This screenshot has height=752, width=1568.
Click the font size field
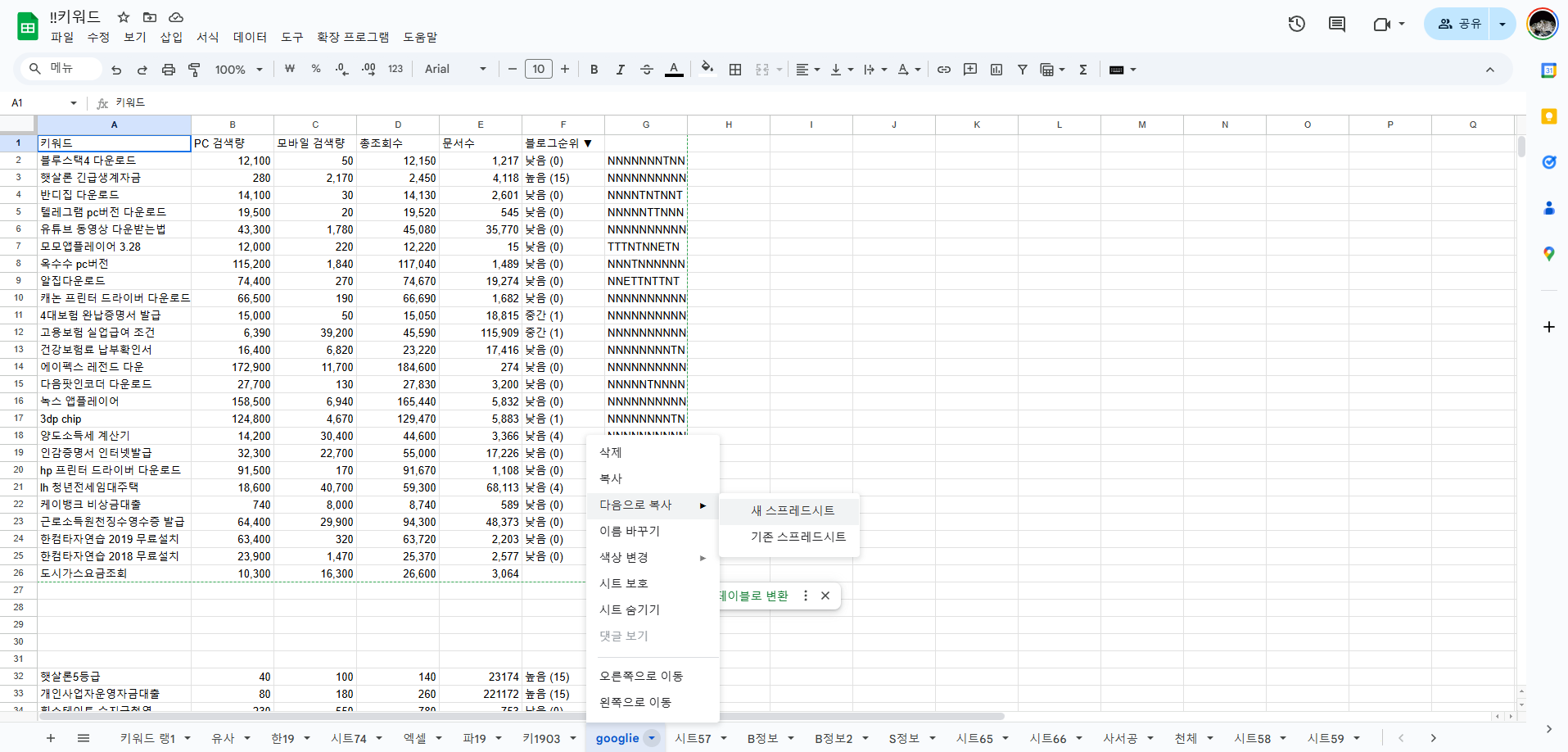(539, 70)
